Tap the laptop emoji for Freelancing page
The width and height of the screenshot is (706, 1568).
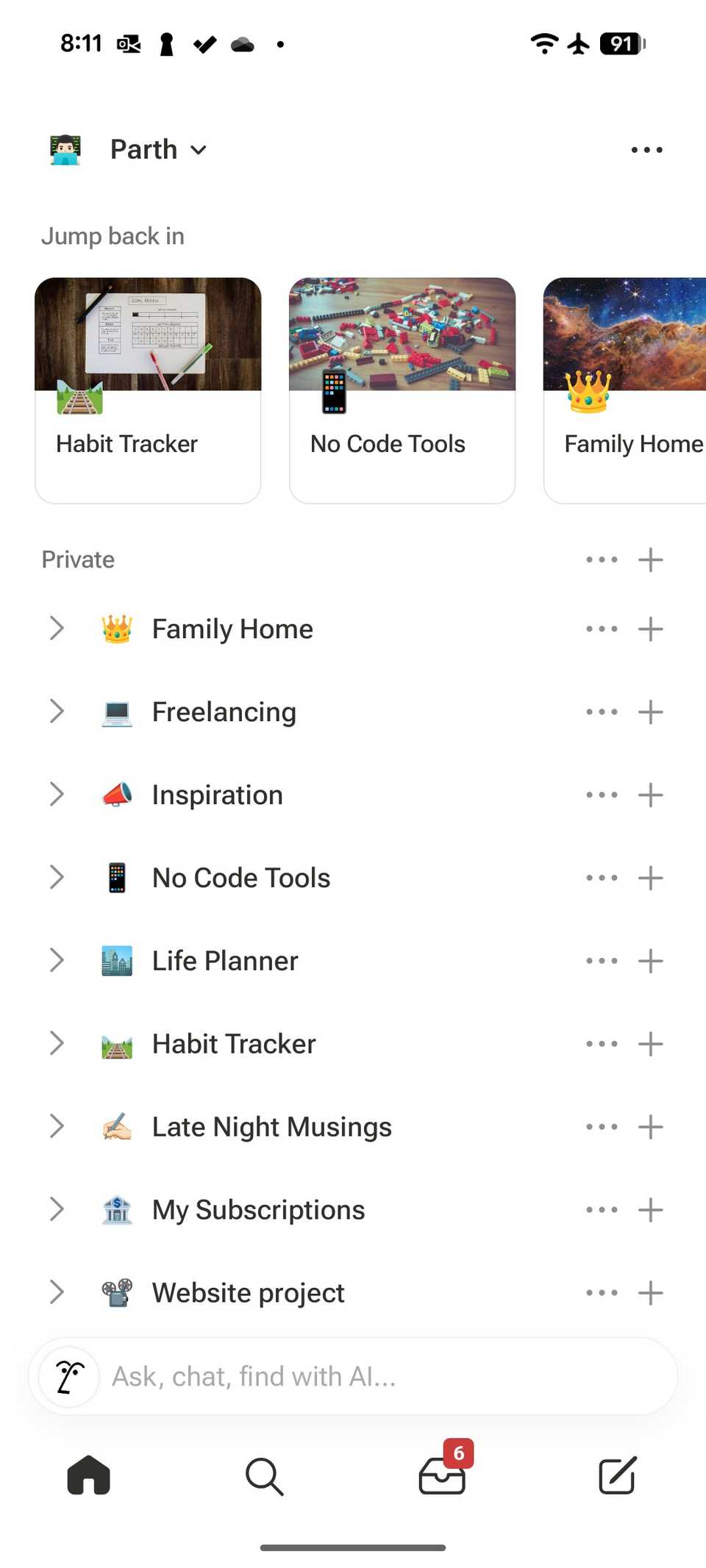click(x=116, y=711)
